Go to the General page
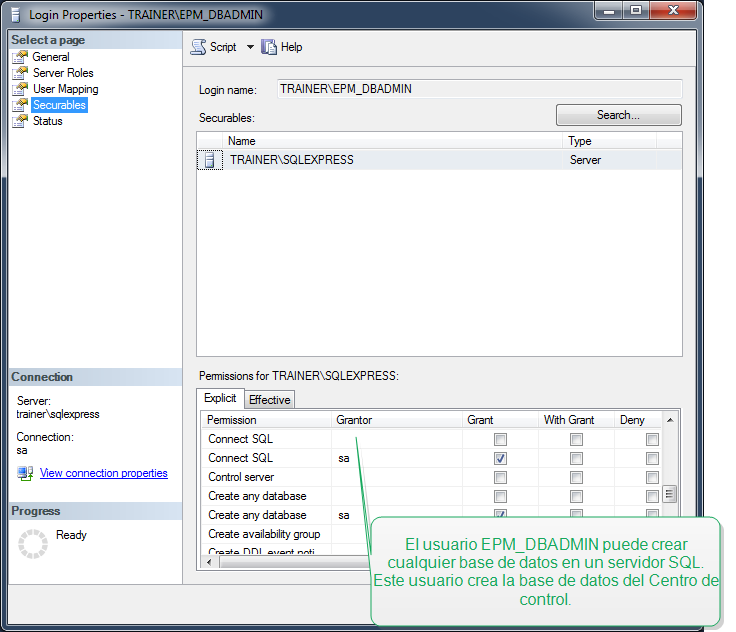736x632 pixels. 51,57
